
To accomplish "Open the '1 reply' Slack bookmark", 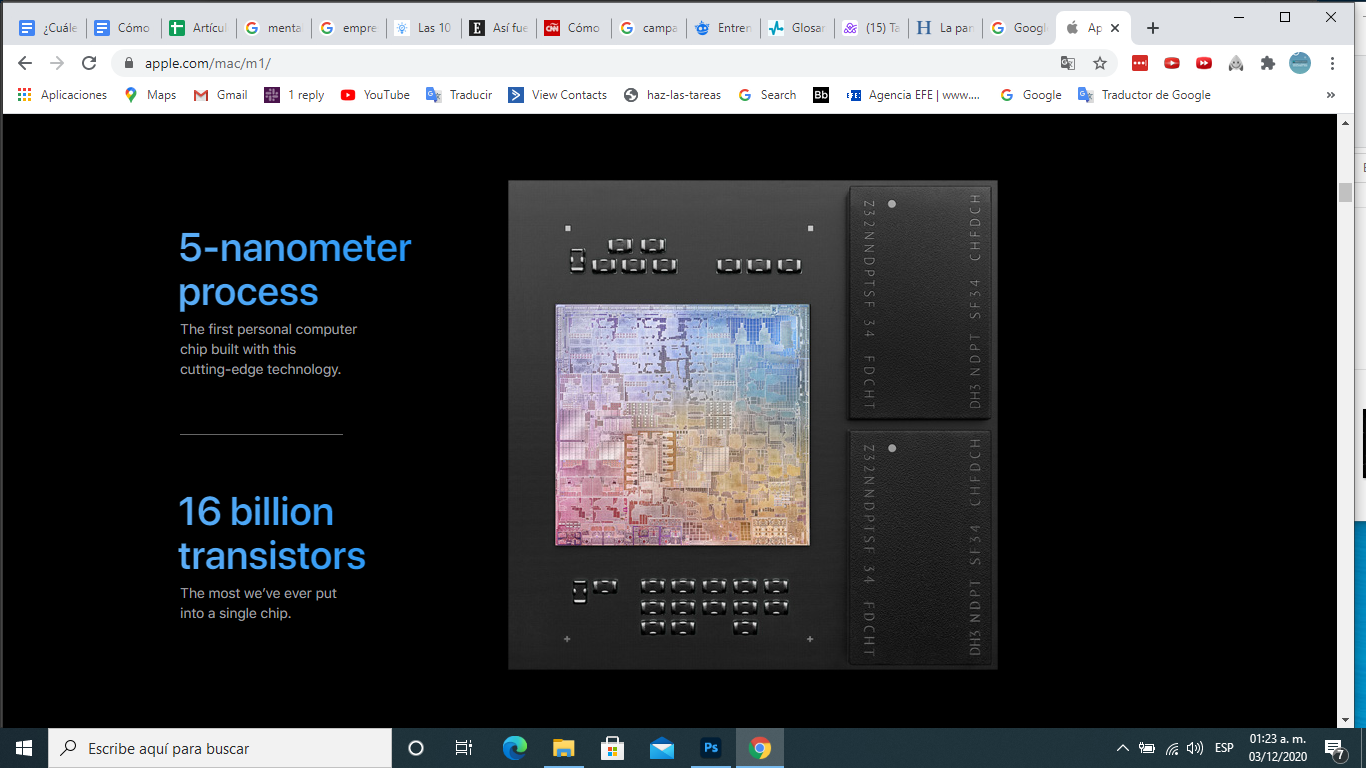I will pyautogui.click(x=294, y=95).
